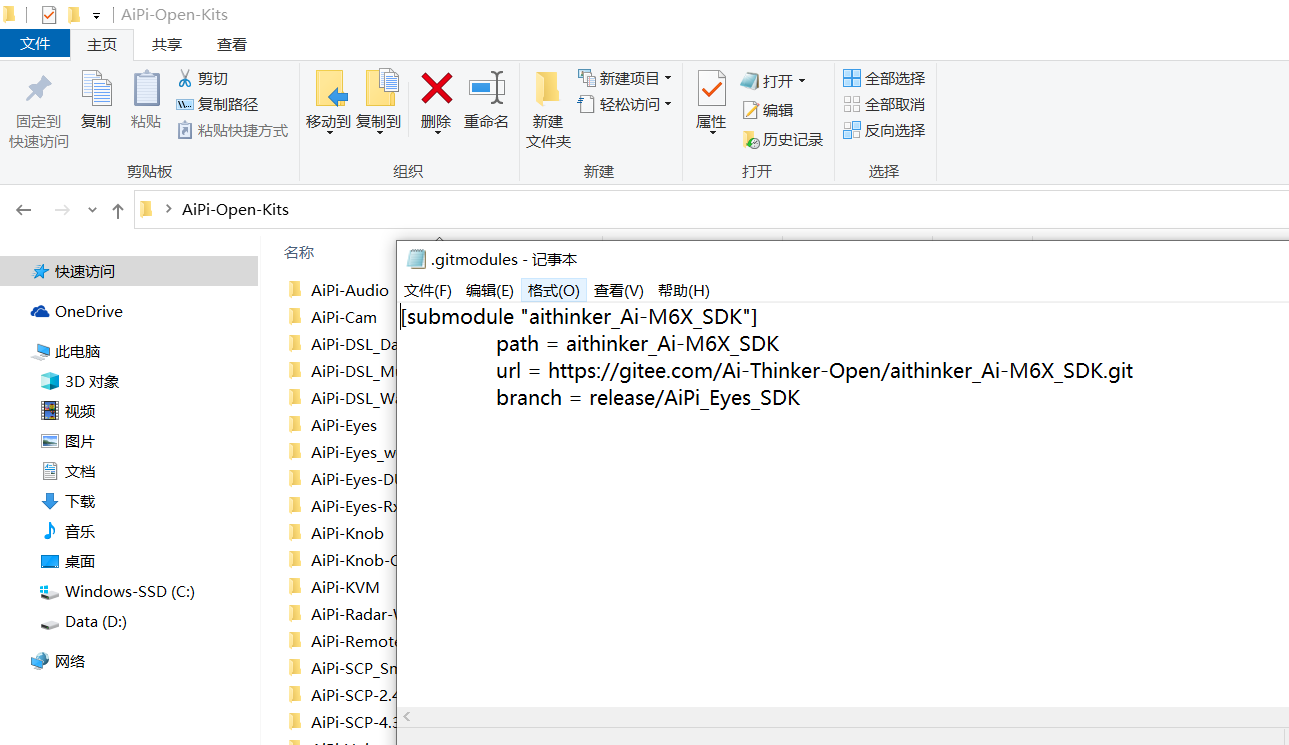Click Select All (全部选择)

[x=884, y=78]
